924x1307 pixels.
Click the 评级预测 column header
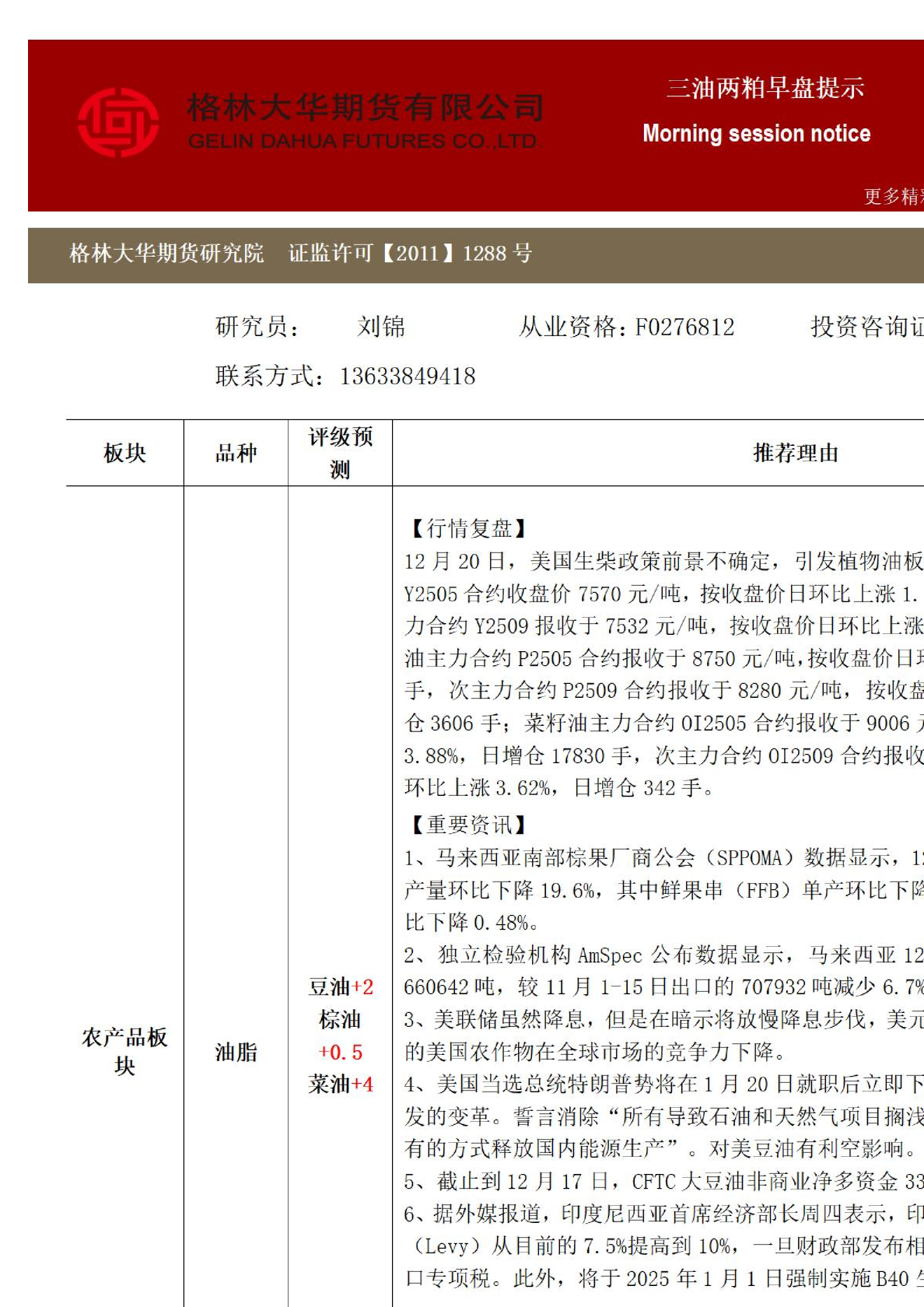[x=340, y=453]
